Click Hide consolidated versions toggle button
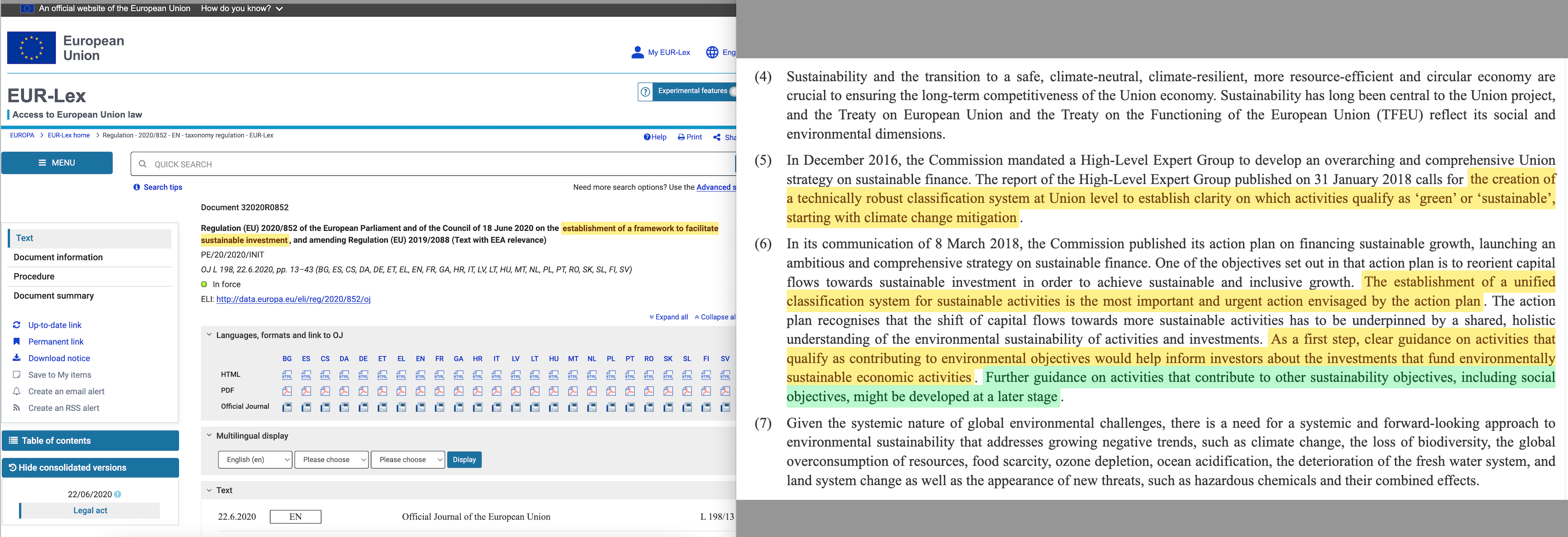 [x=90, y=468]
